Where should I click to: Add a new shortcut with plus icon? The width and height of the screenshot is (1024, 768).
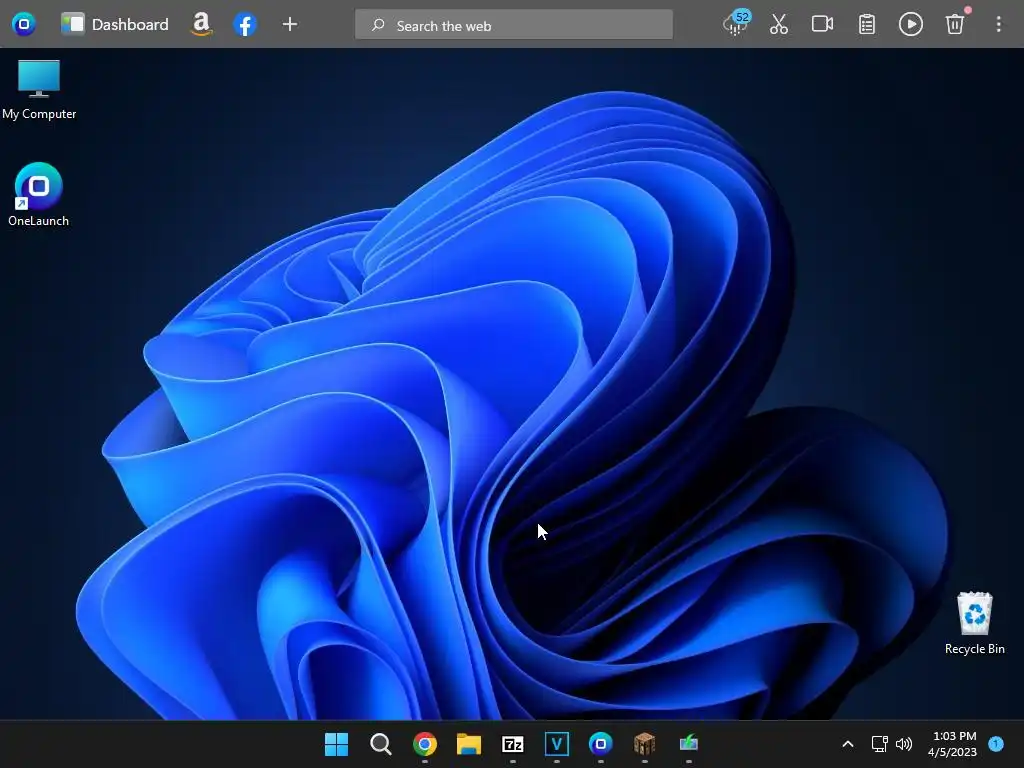[x=289, y=25]
